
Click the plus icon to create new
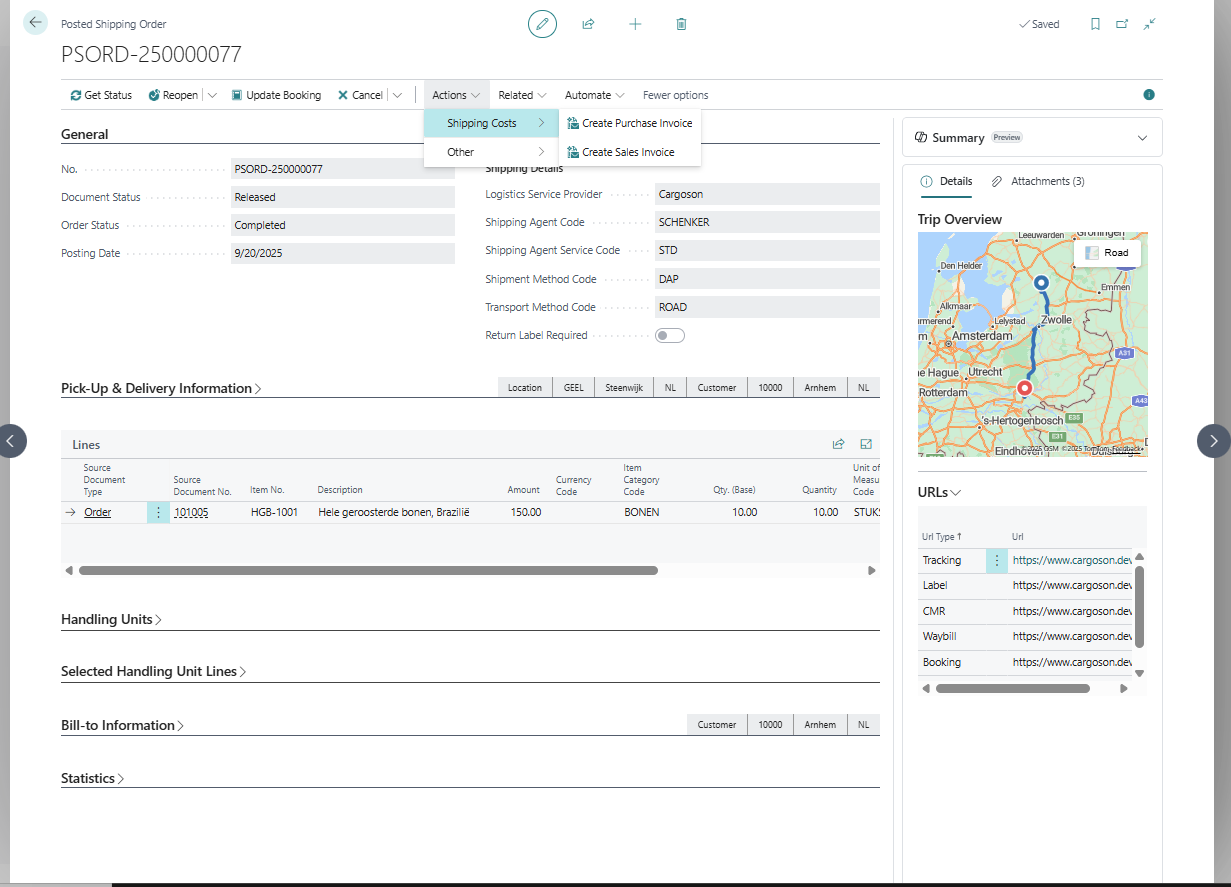[635, 24]
